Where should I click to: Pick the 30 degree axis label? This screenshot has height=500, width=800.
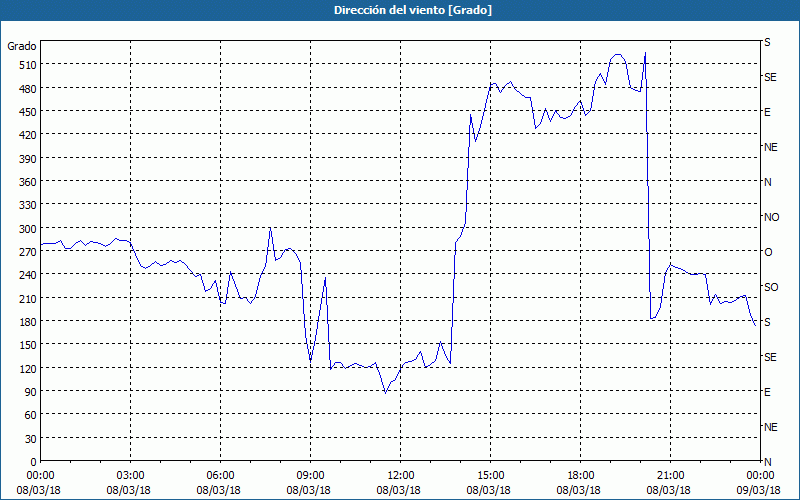(x=31, y=439)
